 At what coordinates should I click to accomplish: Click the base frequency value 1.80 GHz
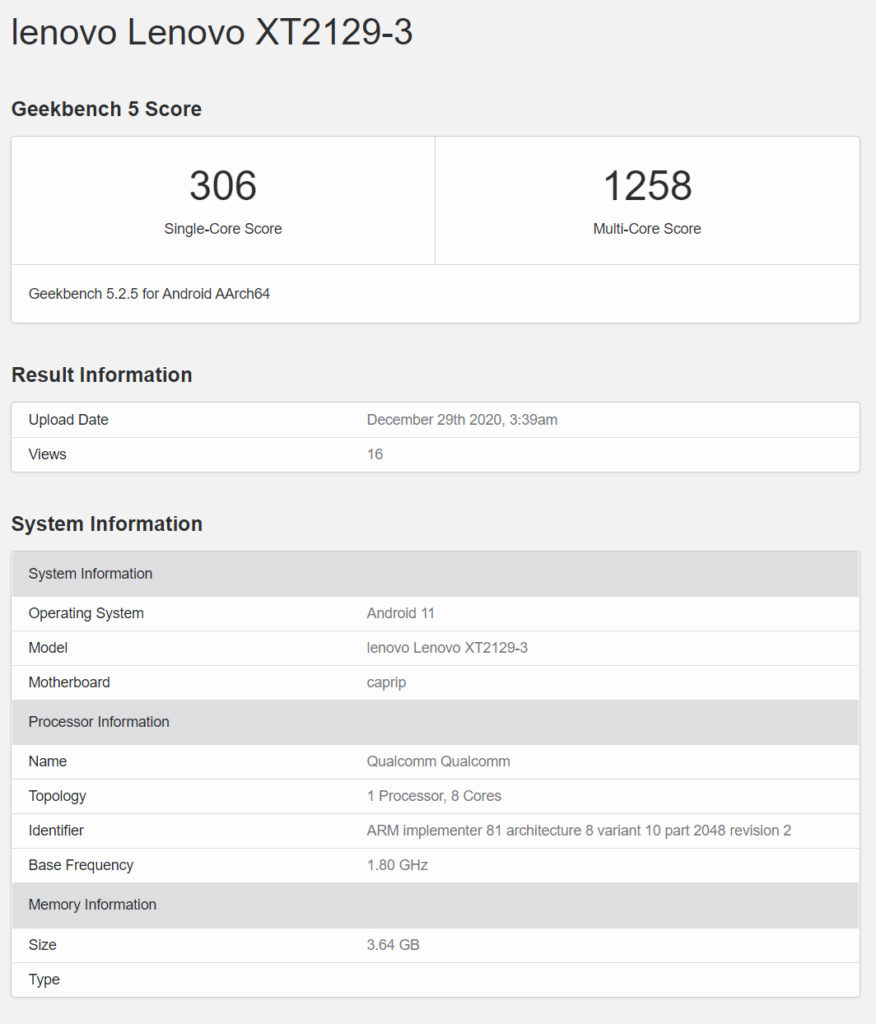coord(397,865)
